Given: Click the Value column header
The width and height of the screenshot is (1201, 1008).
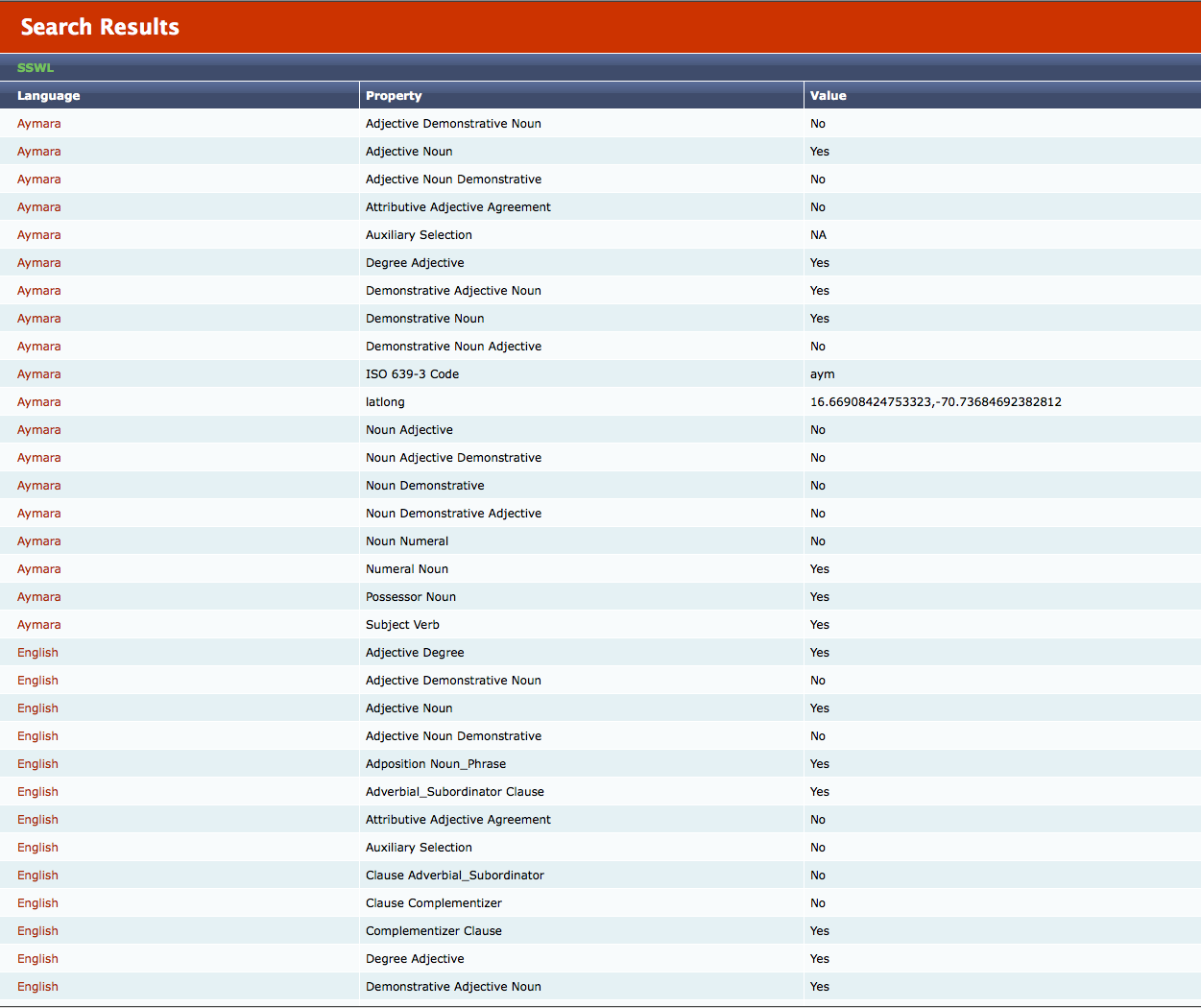Looking at the screenshot, I should click(828, 96).
